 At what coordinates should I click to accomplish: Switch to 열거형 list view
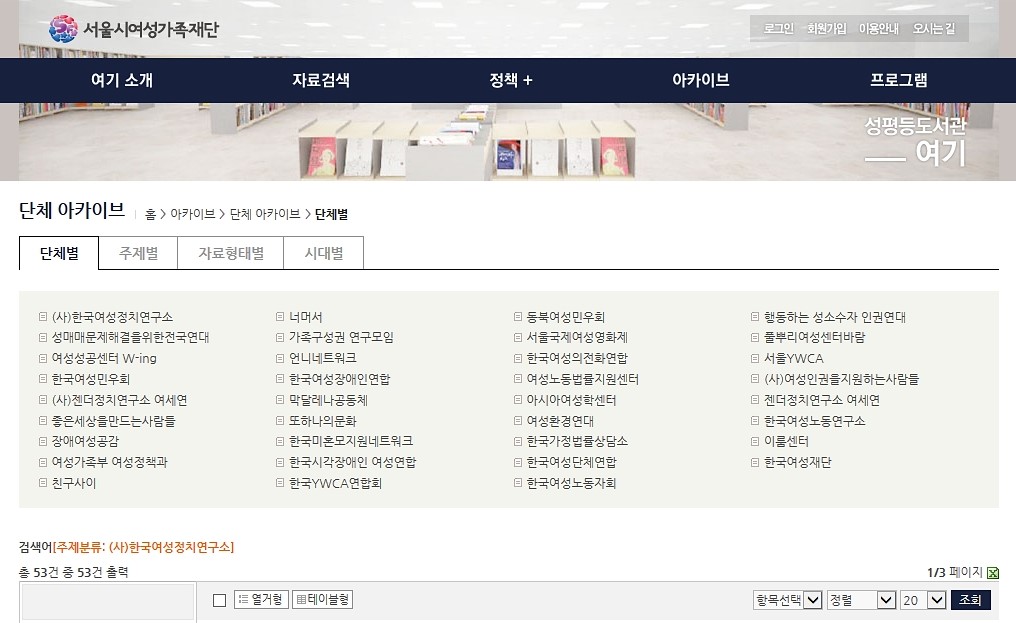click(x=261, y=600)
